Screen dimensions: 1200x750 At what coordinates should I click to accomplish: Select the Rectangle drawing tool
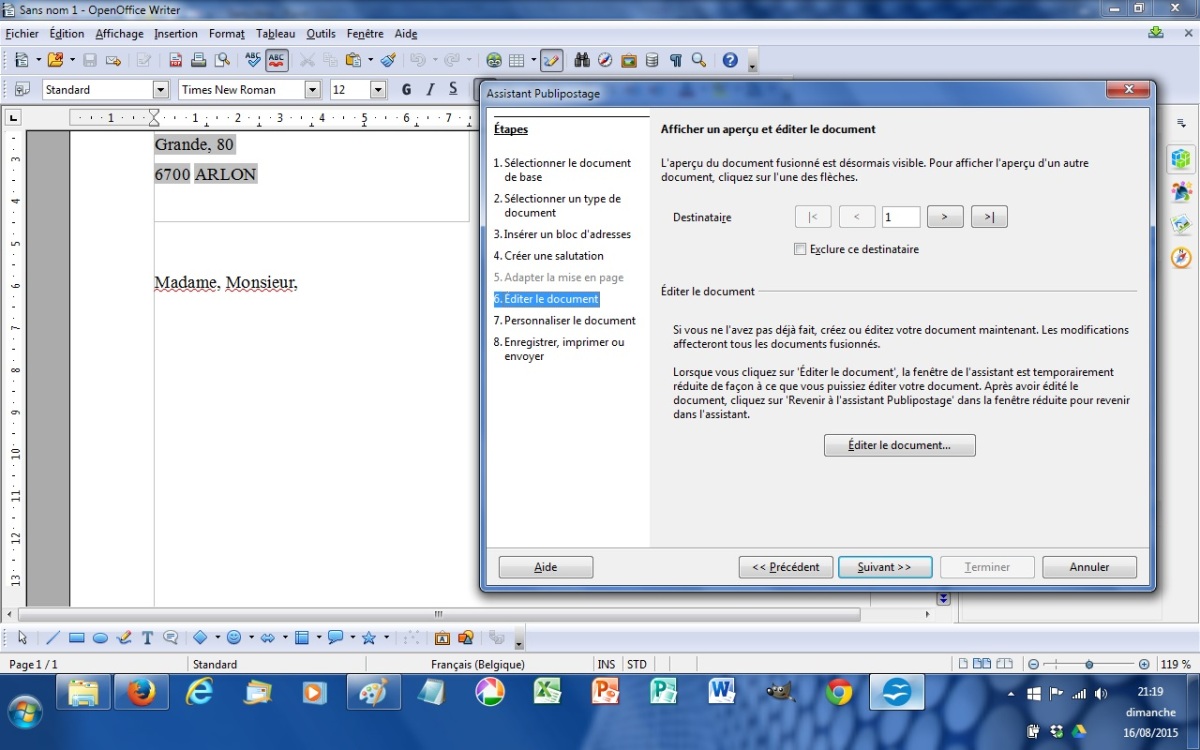click(77, 637)
